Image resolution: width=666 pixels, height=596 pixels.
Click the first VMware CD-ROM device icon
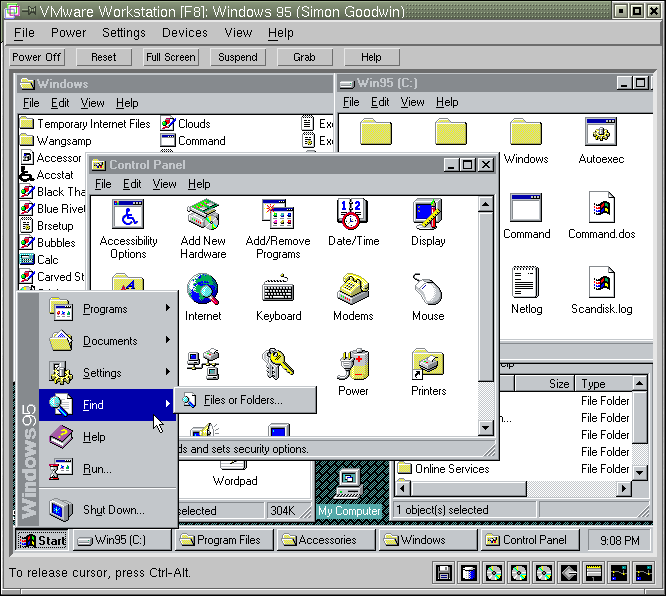click(x=494, y=573)
